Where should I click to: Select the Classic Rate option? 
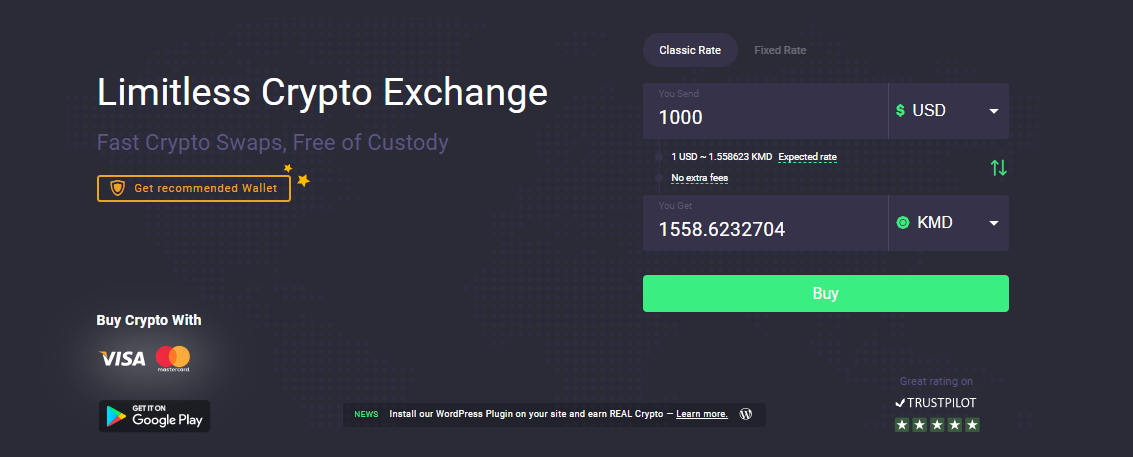(690, 50)
